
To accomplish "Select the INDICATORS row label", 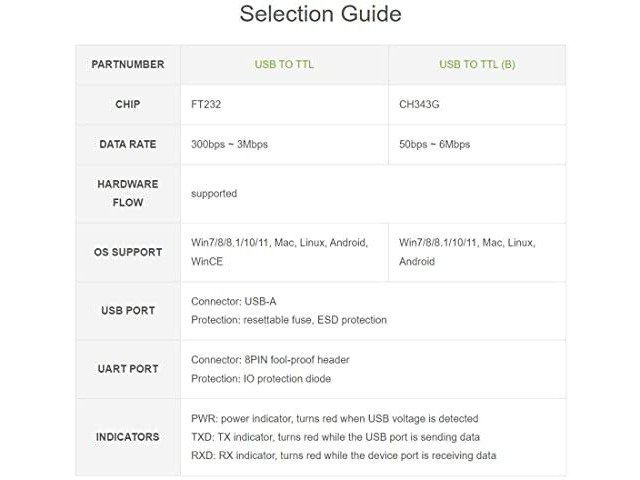I will tap(128, 437).
